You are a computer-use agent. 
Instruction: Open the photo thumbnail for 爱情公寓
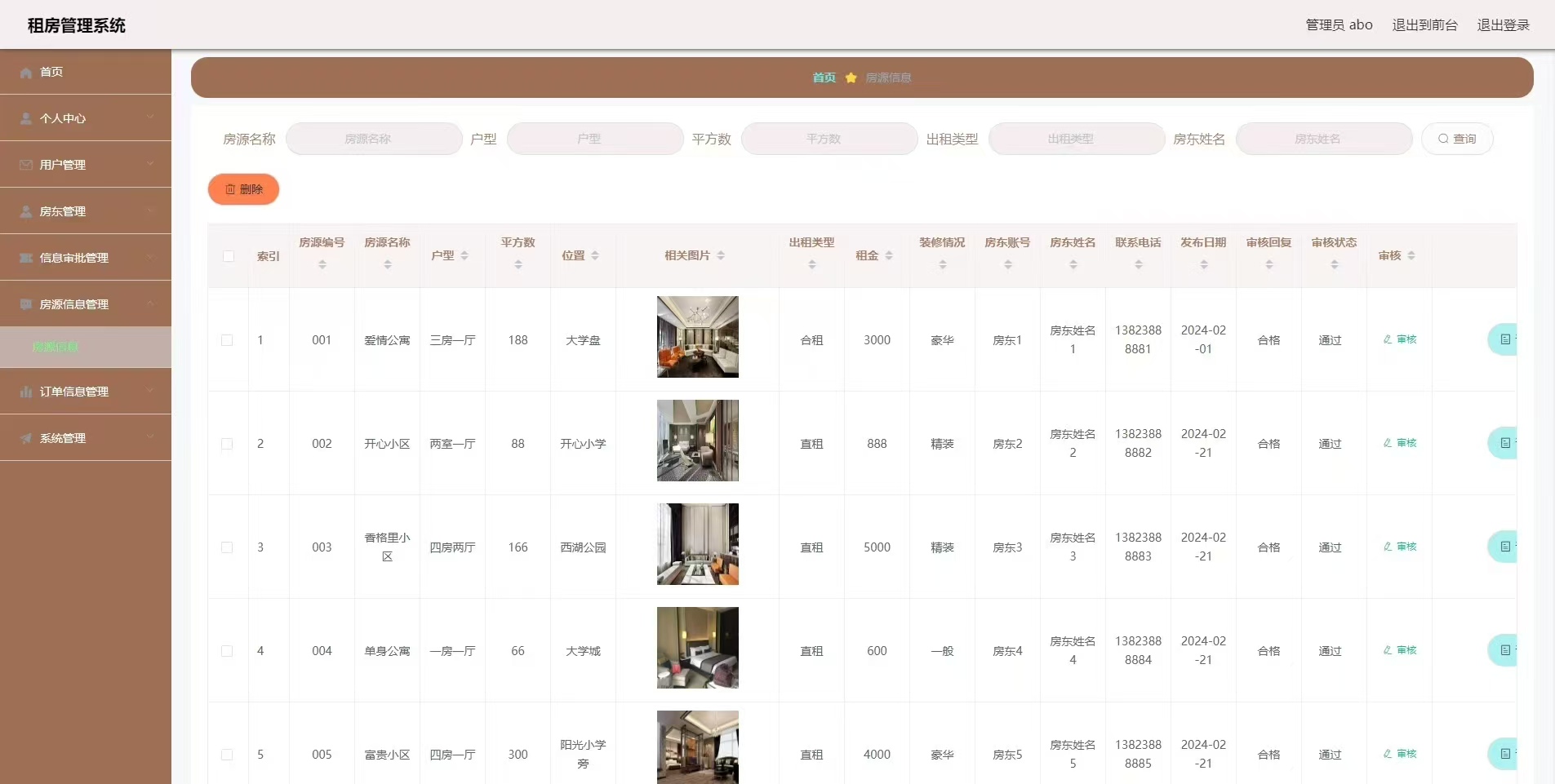point(698,337)
